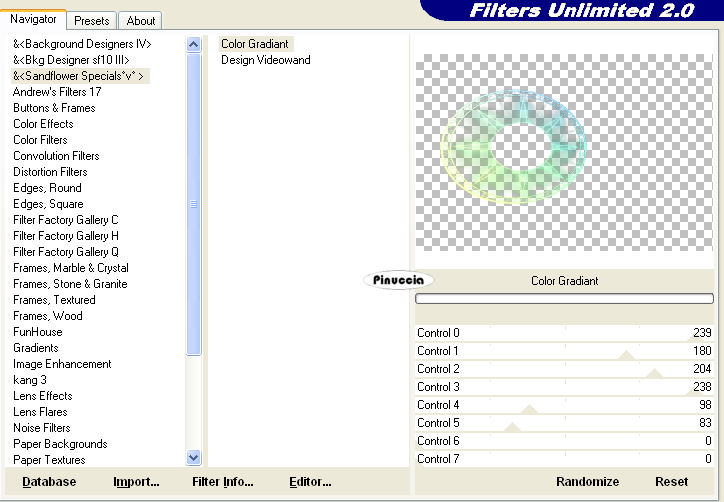Screen dimensions: 724x502
Task: Open the Presets tab
Action: pos(91,21)
